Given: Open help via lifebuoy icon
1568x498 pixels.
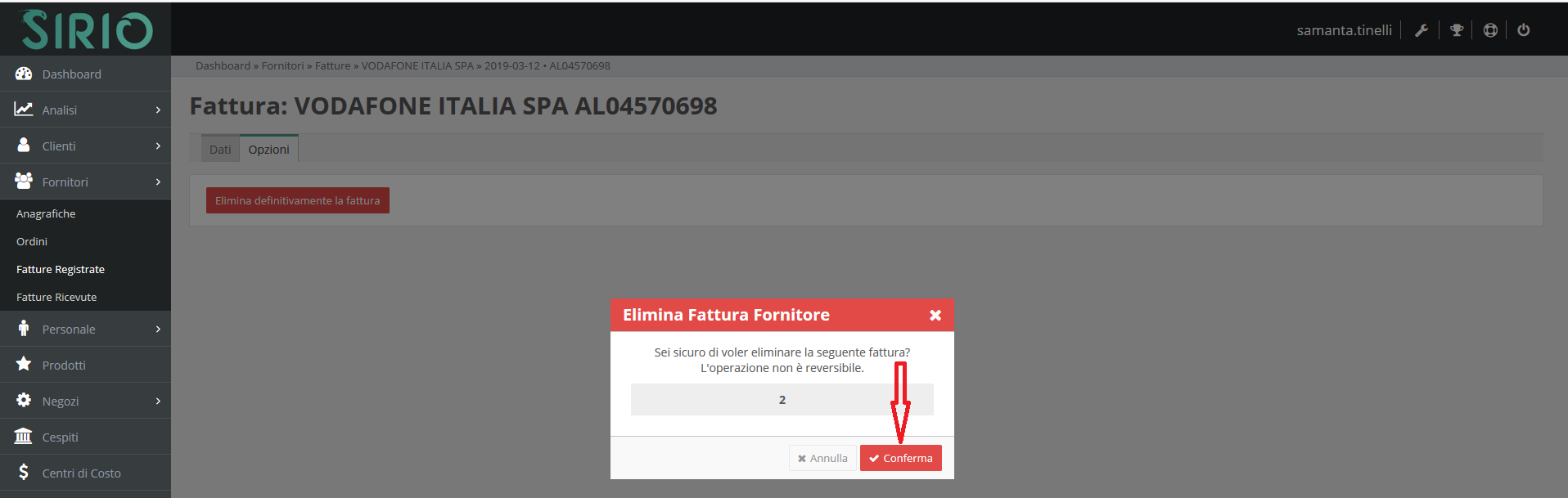Looking at the screenshot, I should 1490,30.
